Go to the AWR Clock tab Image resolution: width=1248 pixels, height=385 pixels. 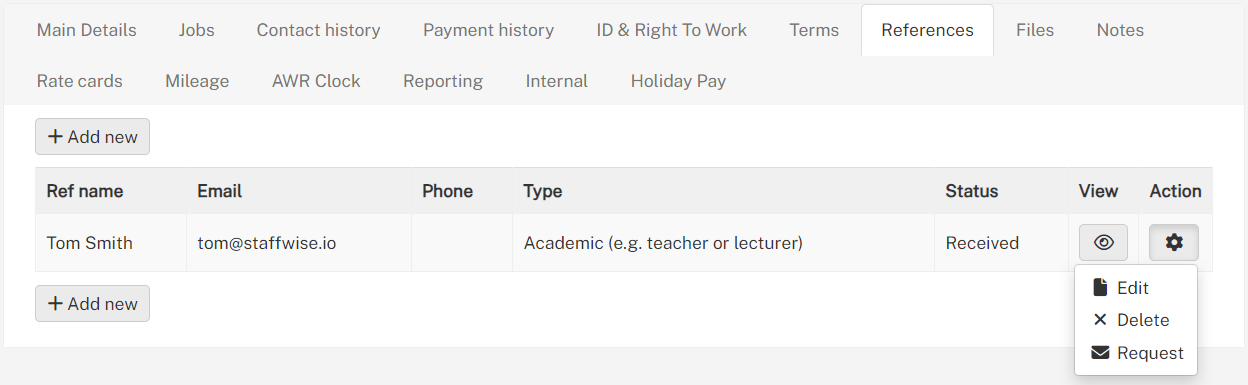pyautogui.click(x=316, y=81)
